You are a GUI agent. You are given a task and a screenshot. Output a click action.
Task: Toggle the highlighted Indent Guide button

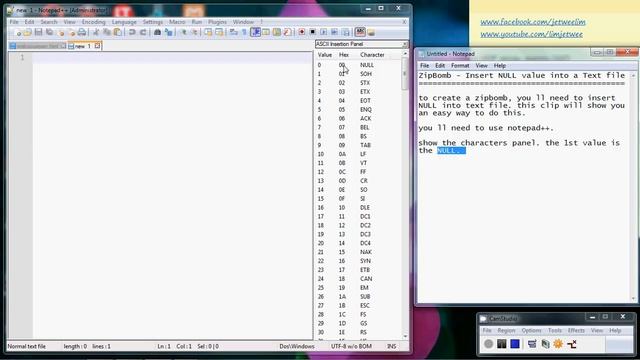(256, 32)
